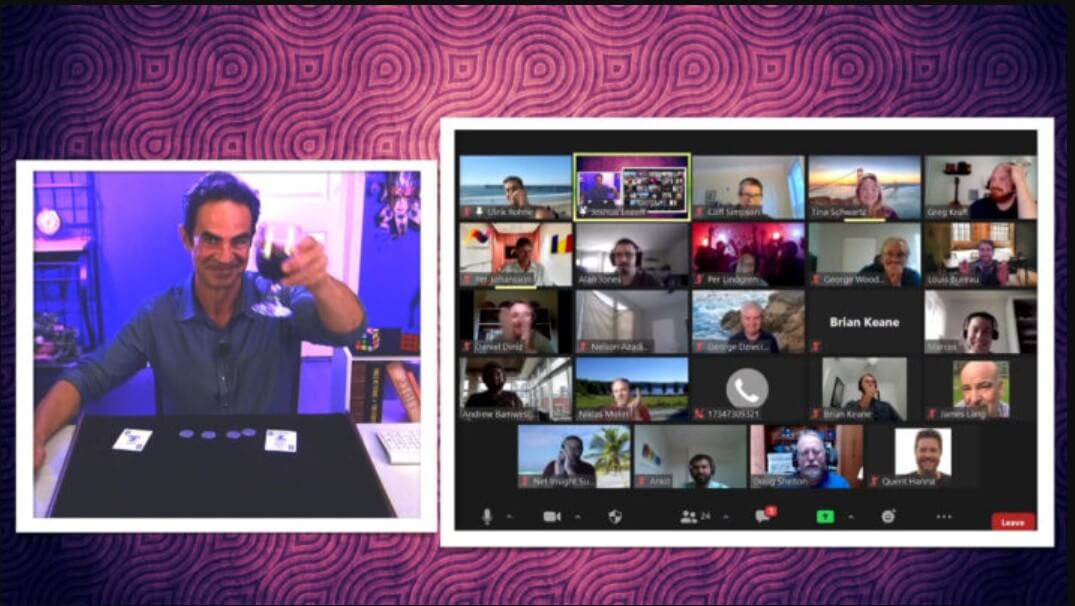This screenshot has height=606, width=1075.
Task: Mute the microphone in the Zoom toolbar
Action: click(488, 516)
